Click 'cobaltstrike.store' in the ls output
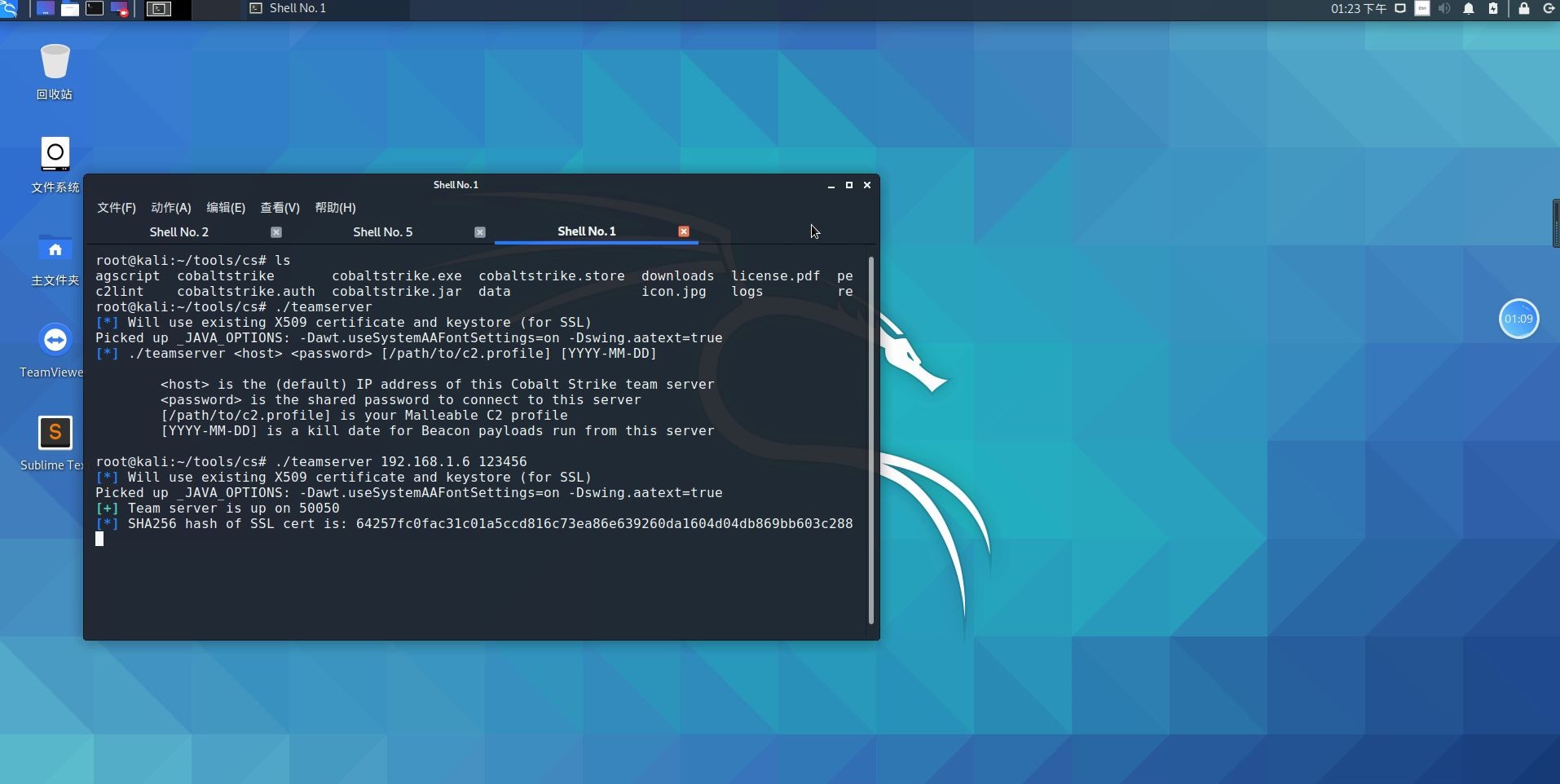1560x784 pixels. 552,276
